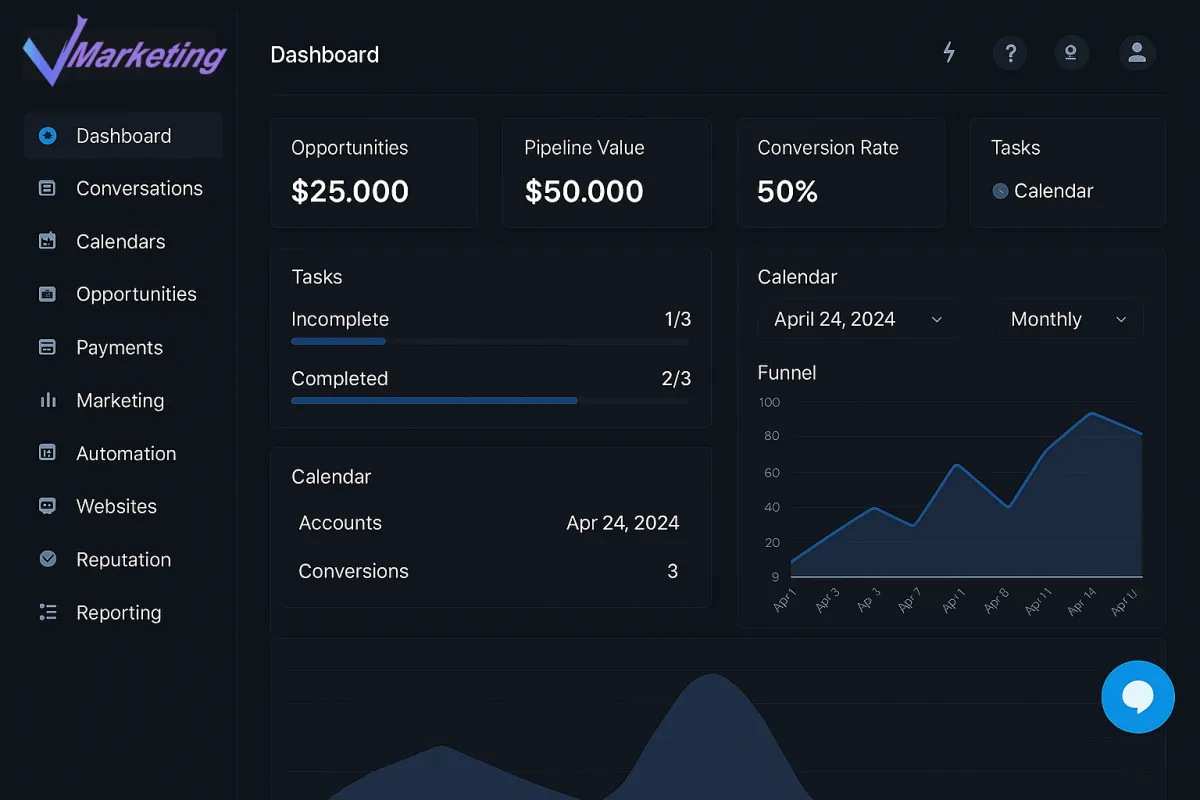Screen dimensions: 1200x800
Task: Open the user profile avatar icon
Action: click(x=1137, y=53)
